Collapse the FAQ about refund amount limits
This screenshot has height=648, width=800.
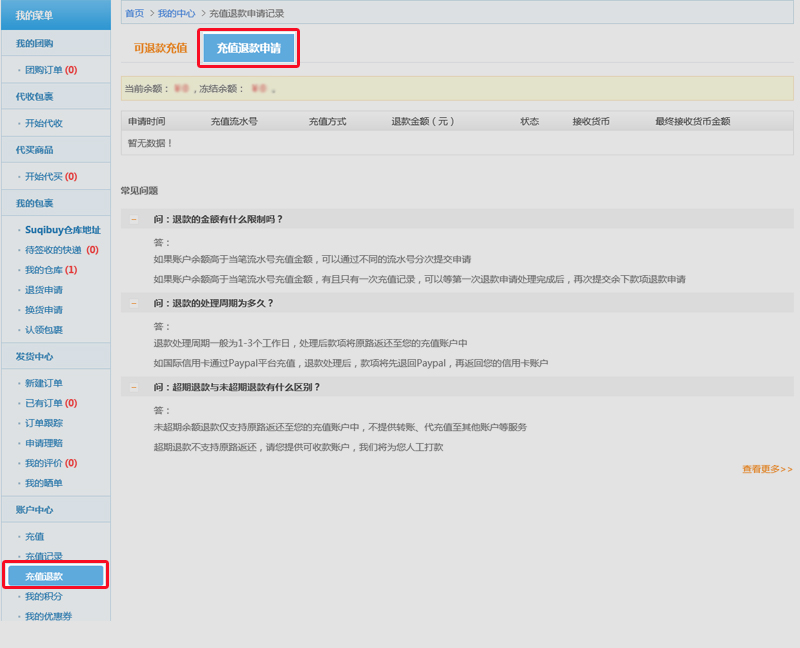[134, 219]
